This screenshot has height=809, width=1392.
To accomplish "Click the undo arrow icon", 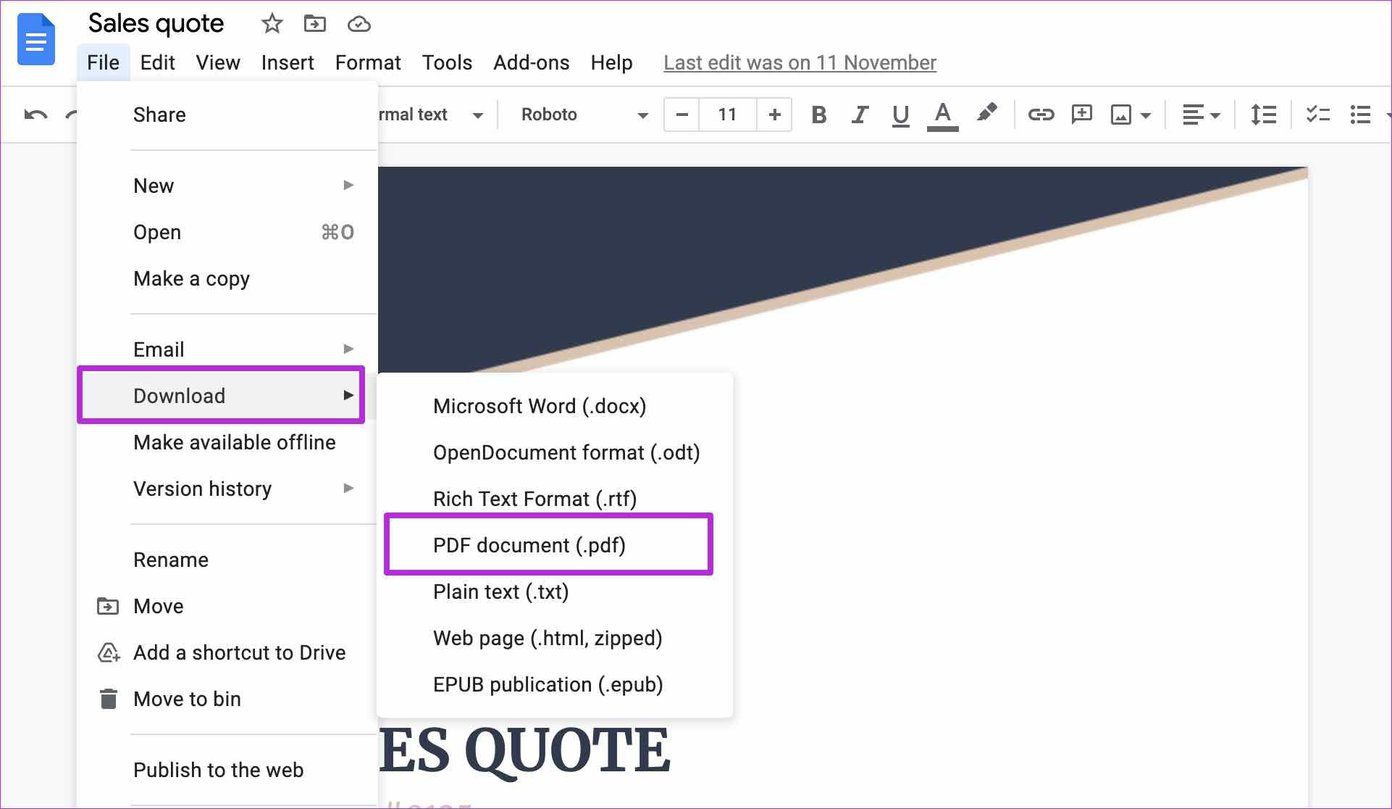I will point(36,115).
